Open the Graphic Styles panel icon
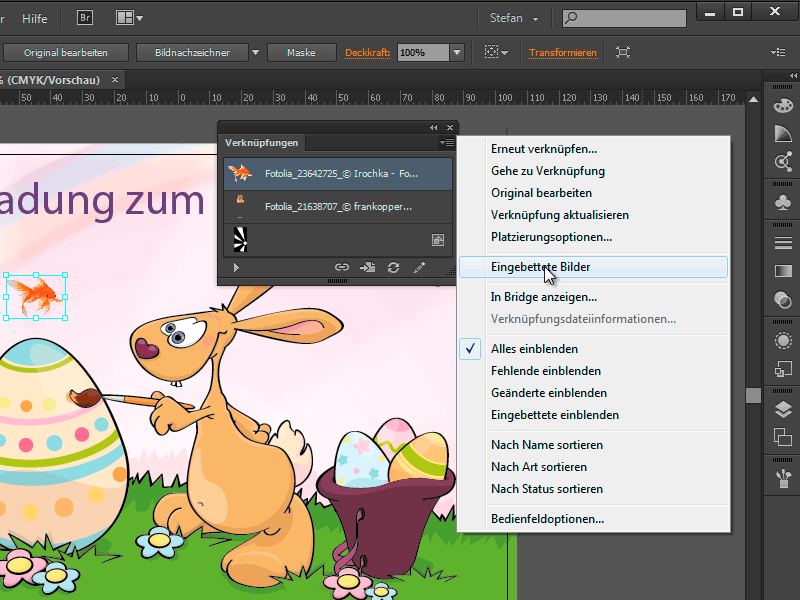Screen dimensions: 800x600 point(783,368)
